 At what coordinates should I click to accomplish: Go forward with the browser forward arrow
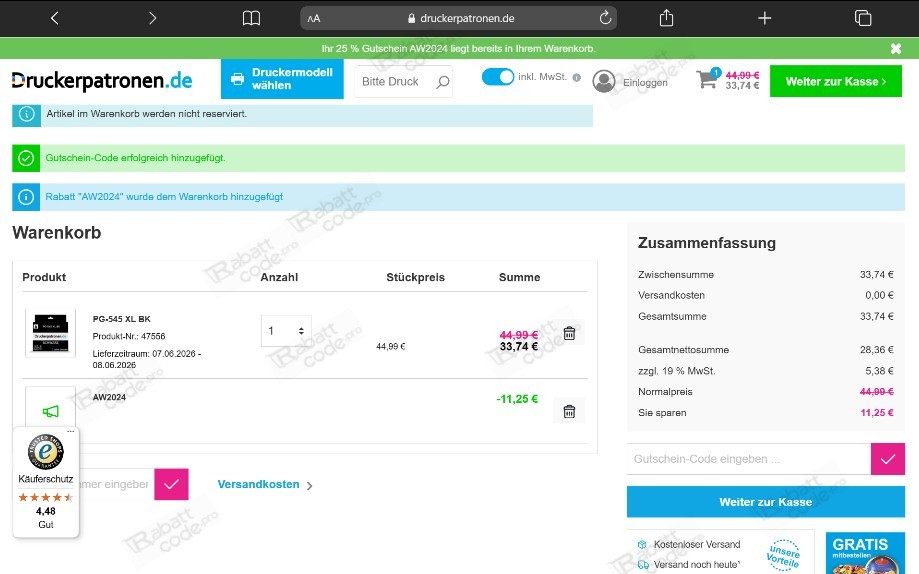coord(152,18)
